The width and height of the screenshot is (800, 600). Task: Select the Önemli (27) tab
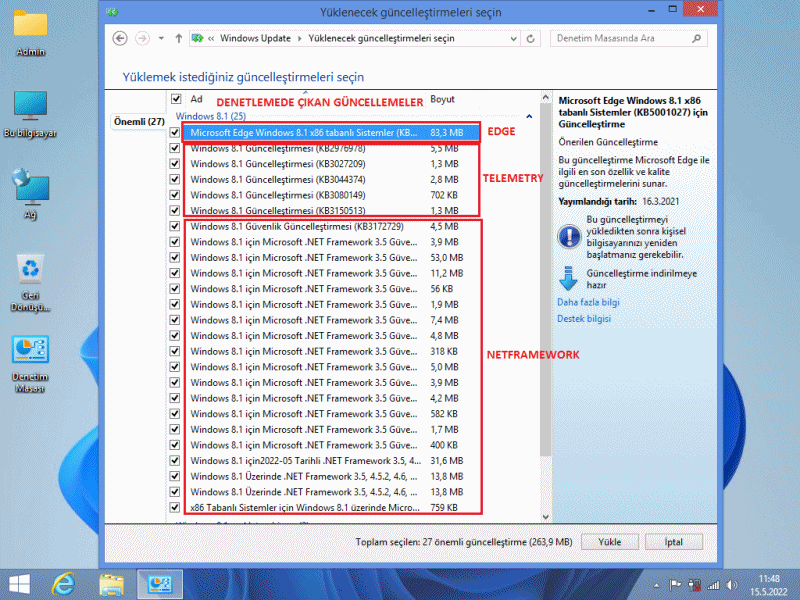pyautogui.click(x=139, y=121)
